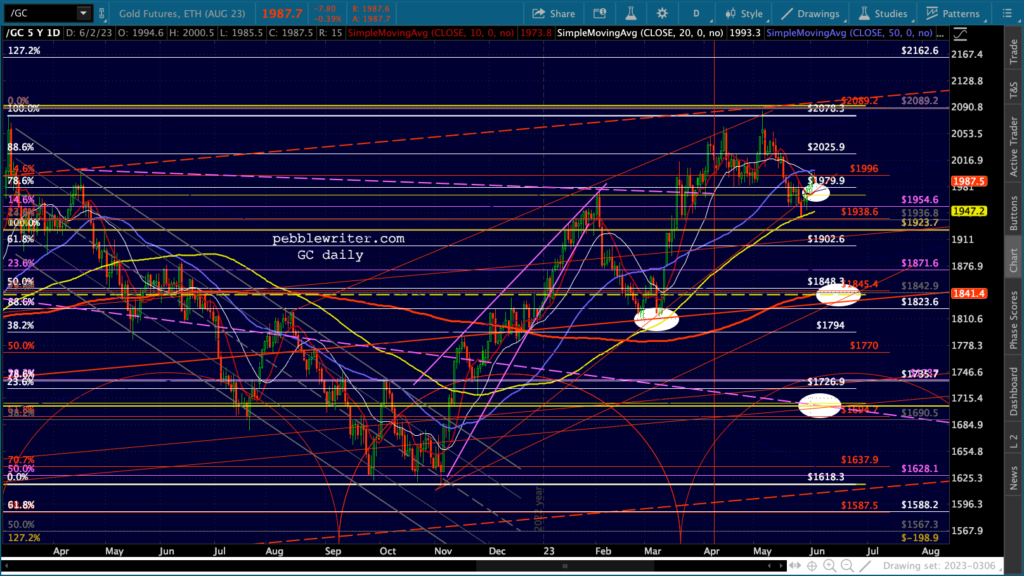
Task: Open the Patterns menu
Action: point(952,13)
